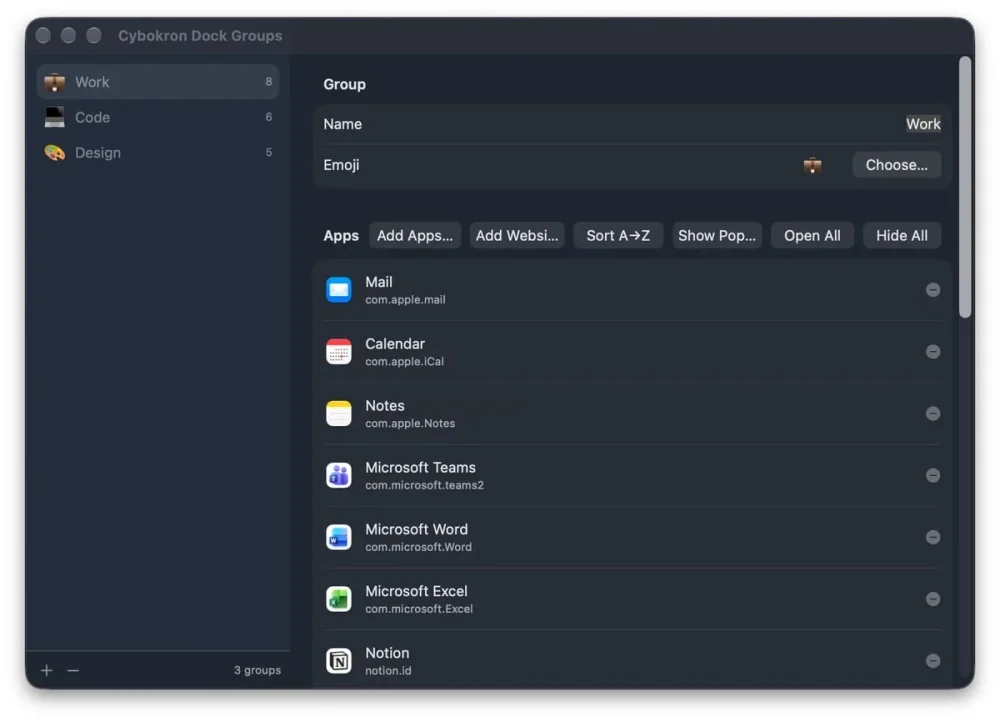
Task: Remove Calendar from the group
Action: pos(932,352)
